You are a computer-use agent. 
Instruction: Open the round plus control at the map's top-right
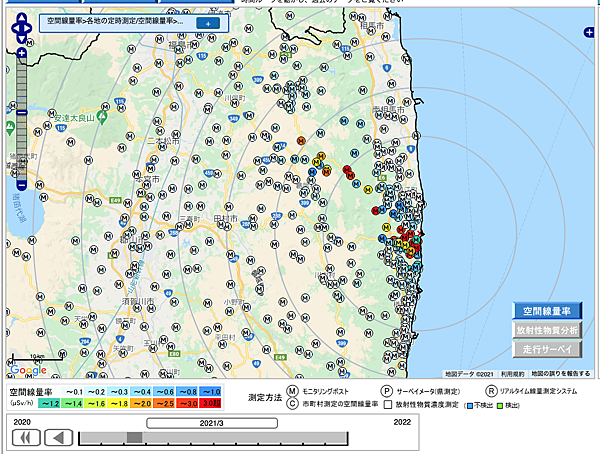point(589,33)
